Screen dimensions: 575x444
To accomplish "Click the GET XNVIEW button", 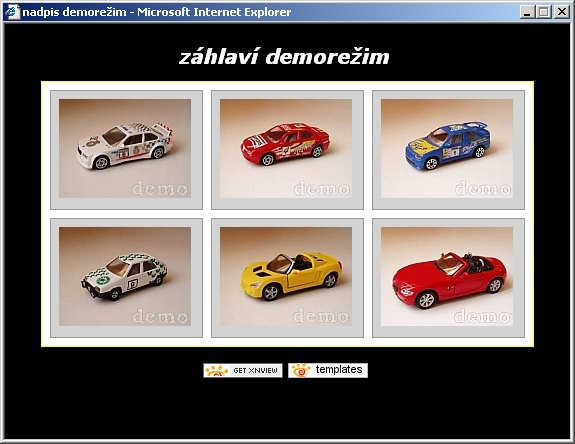I will [243, 370].
